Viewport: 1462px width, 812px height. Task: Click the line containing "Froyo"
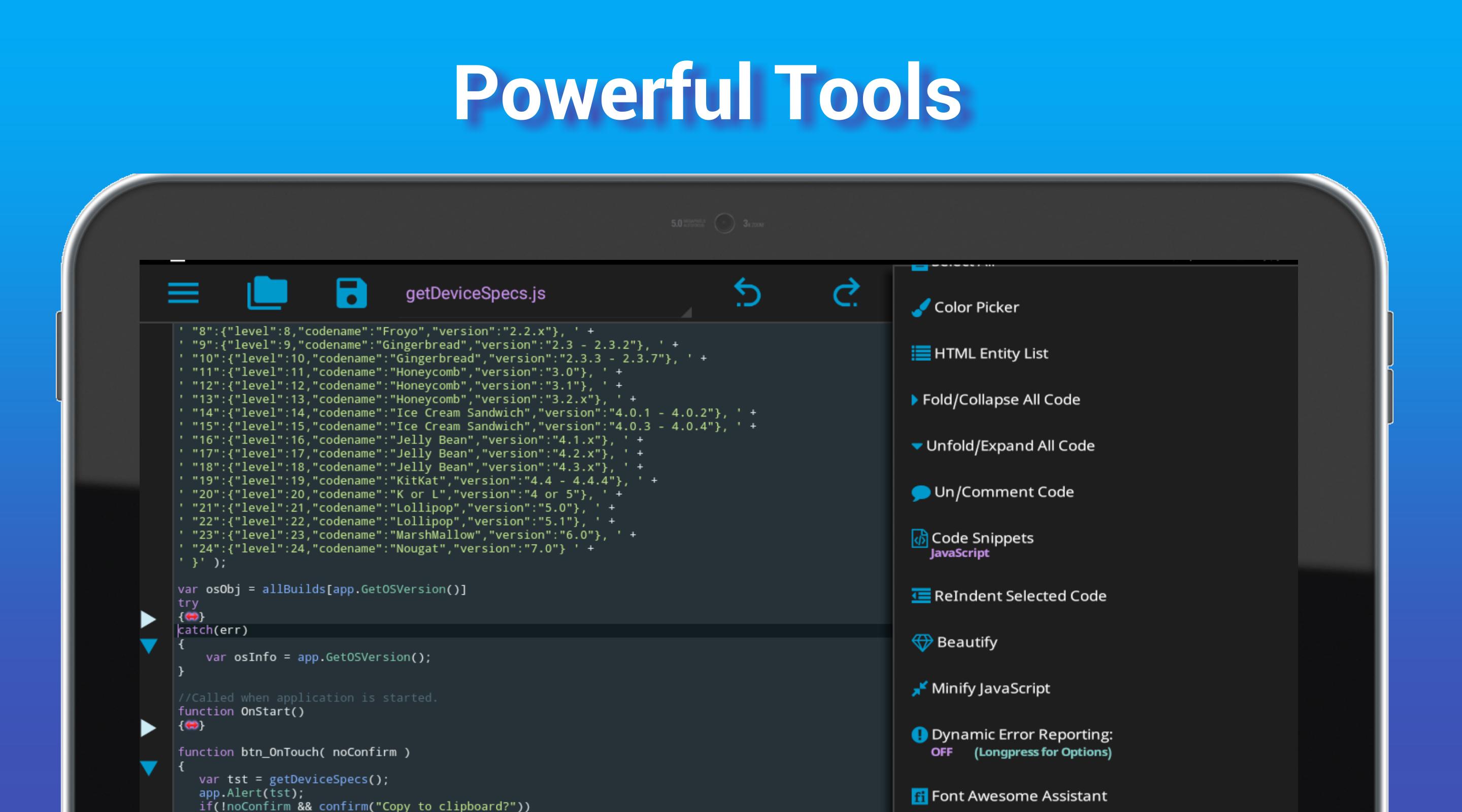pos(386,331)
